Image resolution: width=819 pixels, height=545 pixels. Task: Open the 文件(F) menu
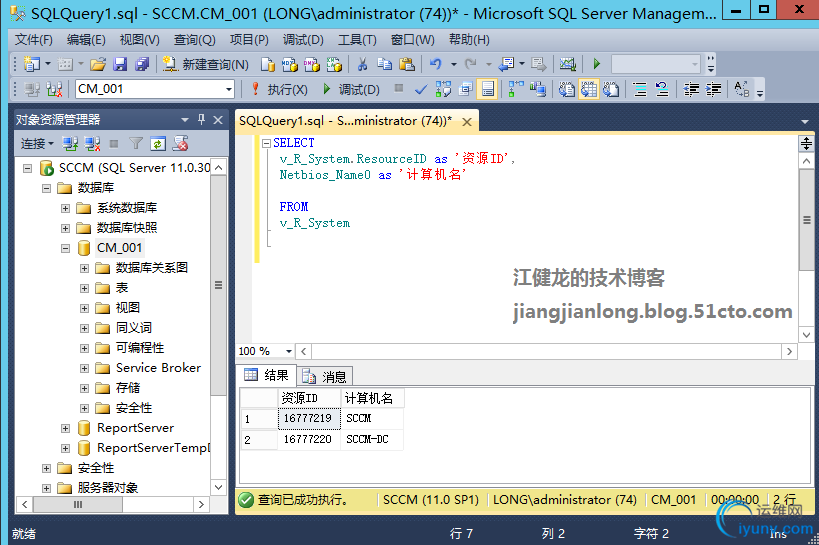tap(33, 40)
